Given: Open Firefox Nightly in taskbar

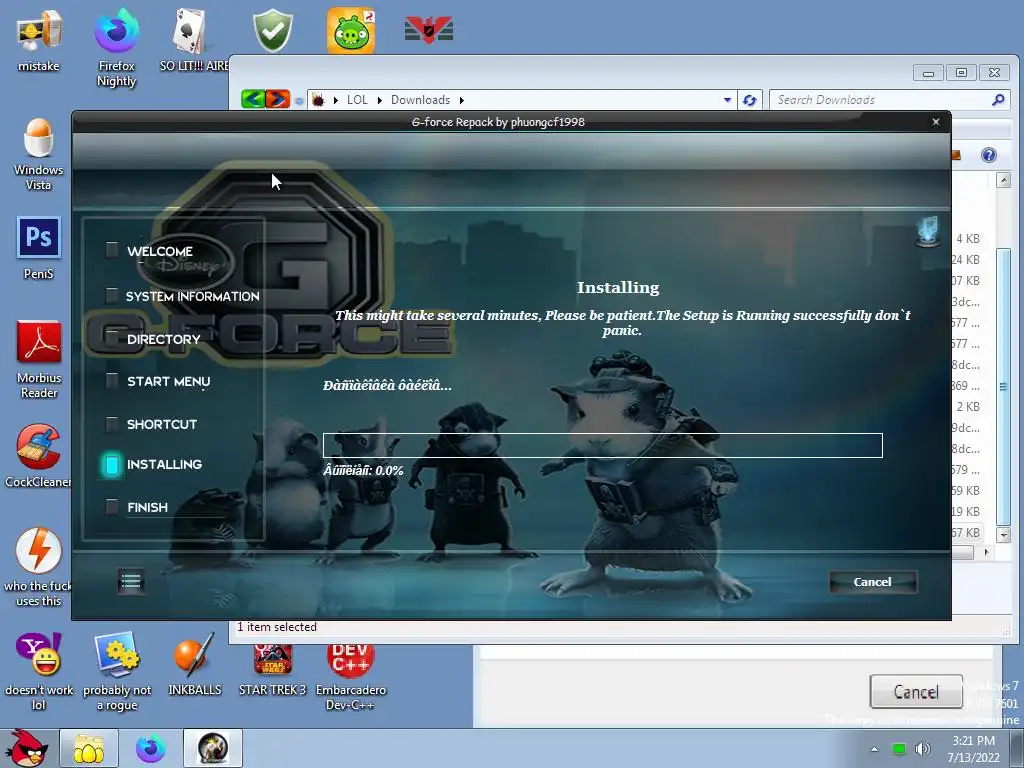Looking at the screenshot, I should tap(151, 748).
